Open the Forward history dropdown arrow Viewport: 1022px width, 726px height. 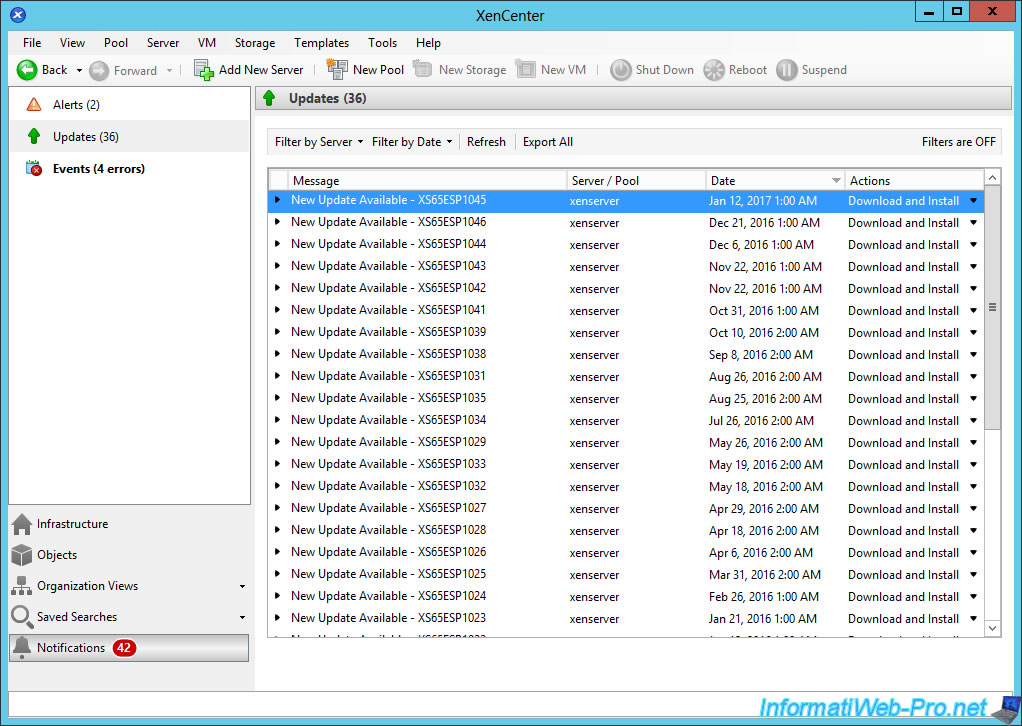click(x=169, y=70)
